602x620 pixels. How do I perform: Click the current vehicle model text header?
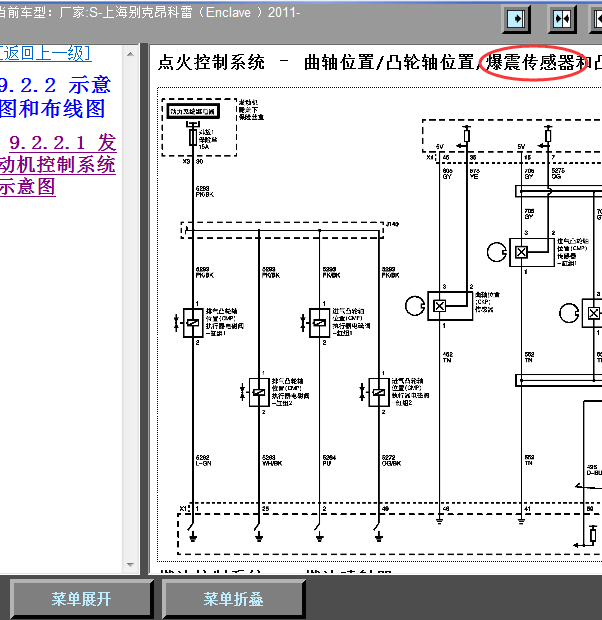149,13
